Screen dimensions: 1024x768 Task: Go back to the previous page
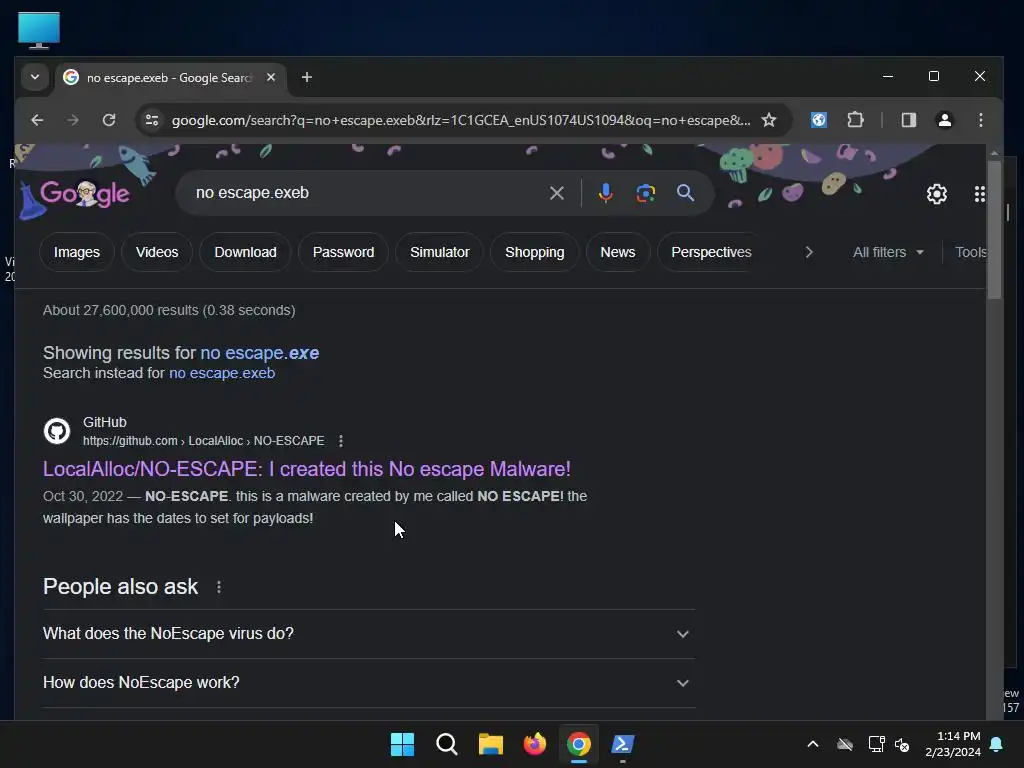tap(37, 120)
